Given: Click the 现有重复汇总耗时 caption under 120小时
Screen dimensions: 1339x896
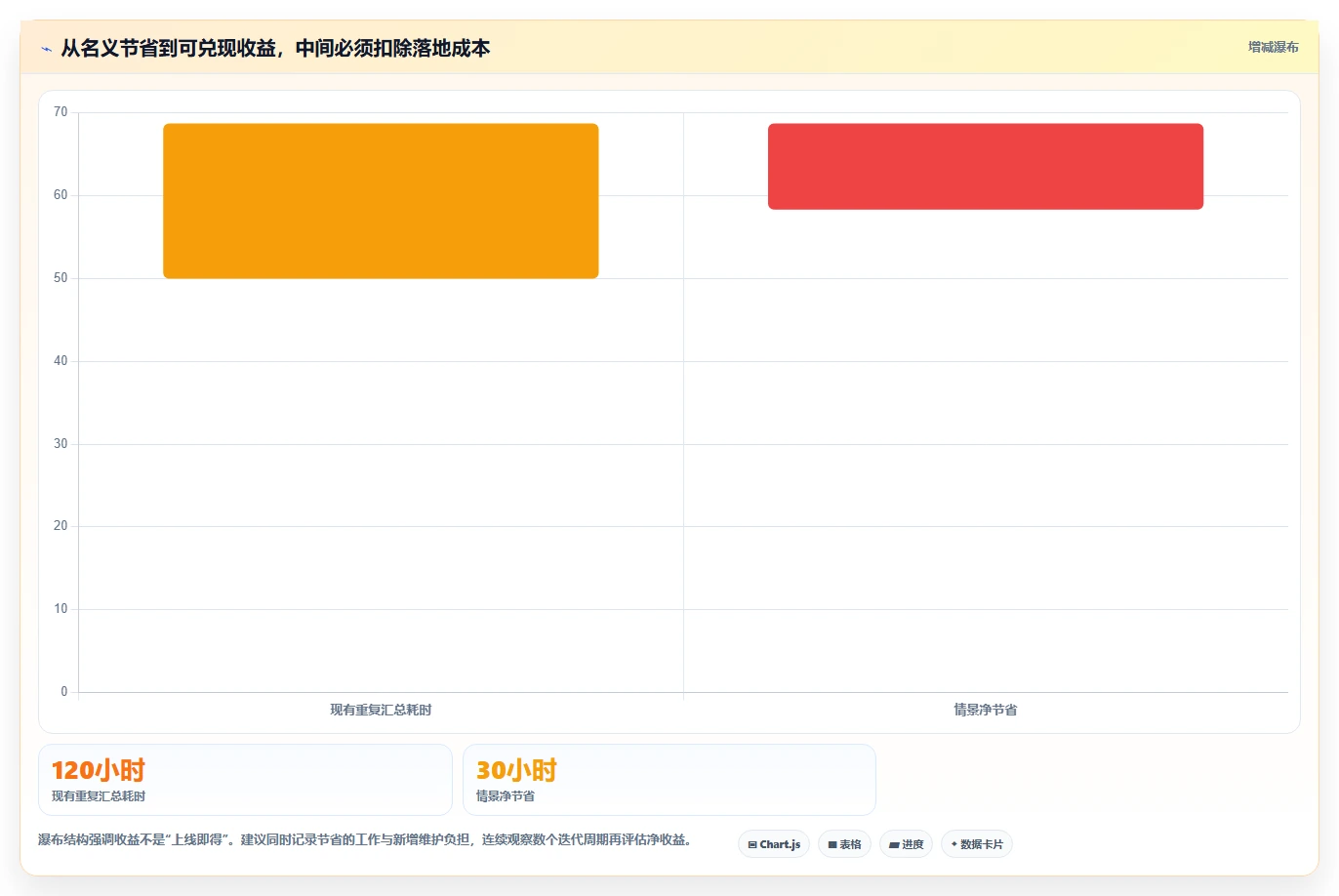Looking at the screenshot, I should [99, 796].
